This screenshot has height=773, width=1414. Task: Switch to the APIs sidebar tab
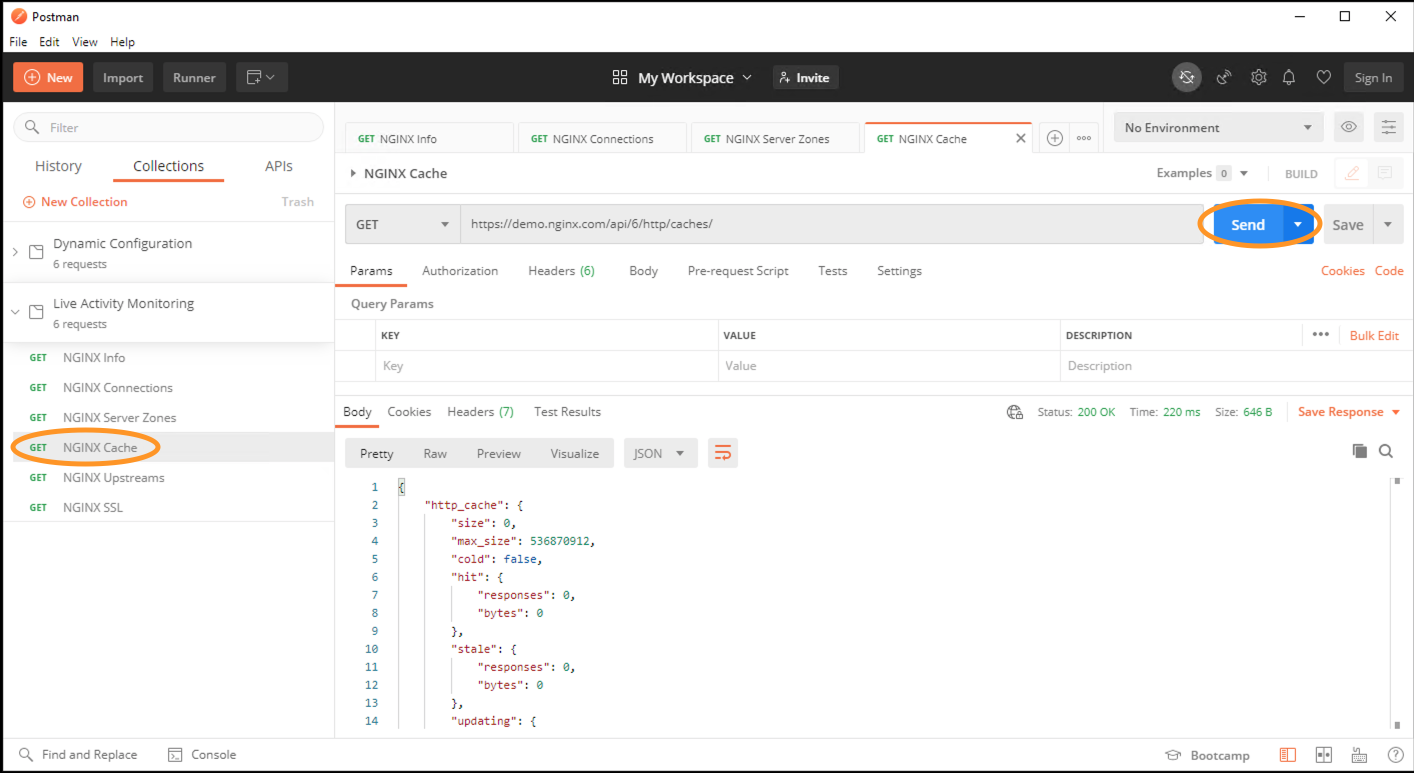tap(279, 166)
